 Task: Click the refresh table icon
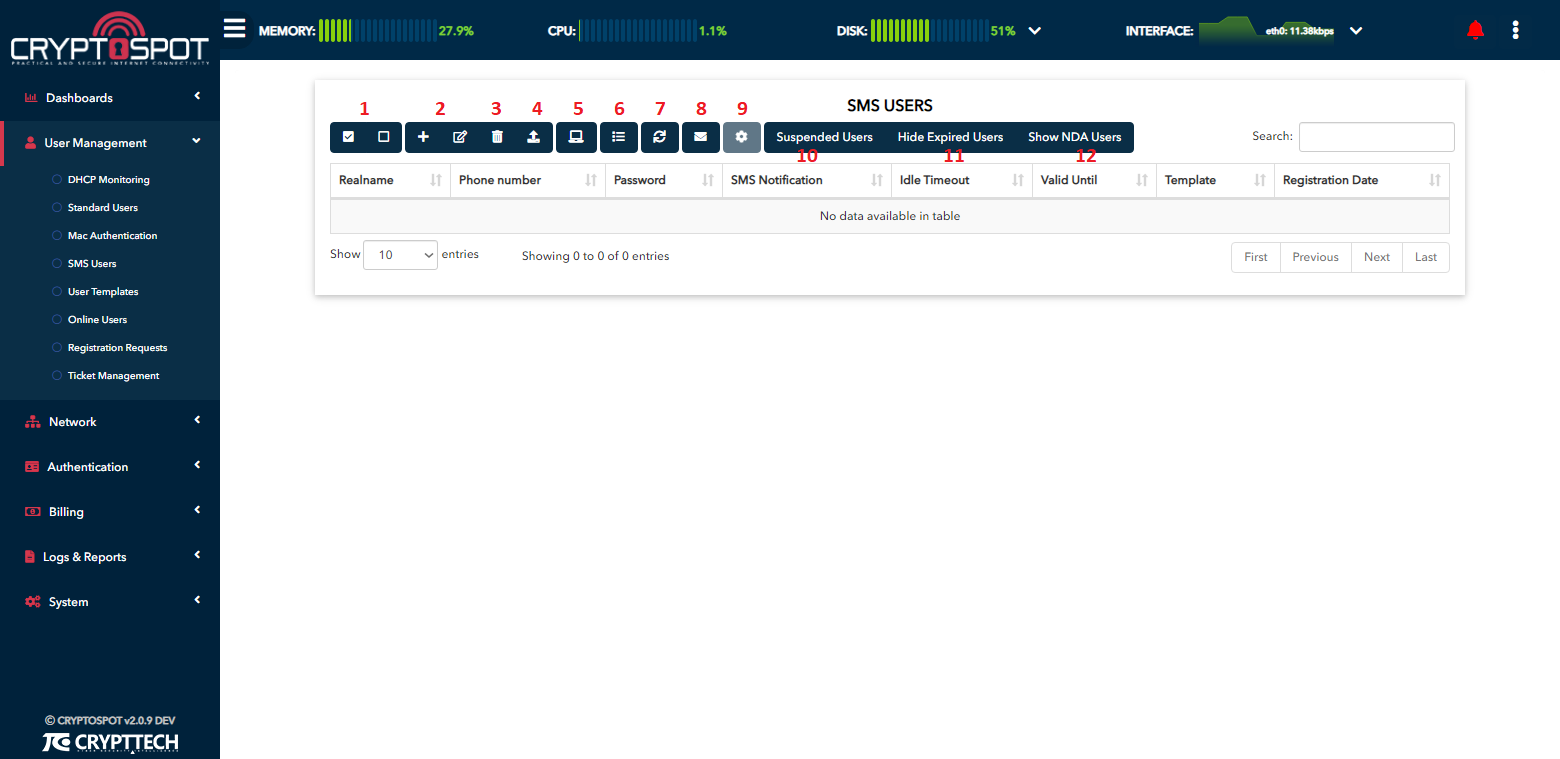pos(659,137)
